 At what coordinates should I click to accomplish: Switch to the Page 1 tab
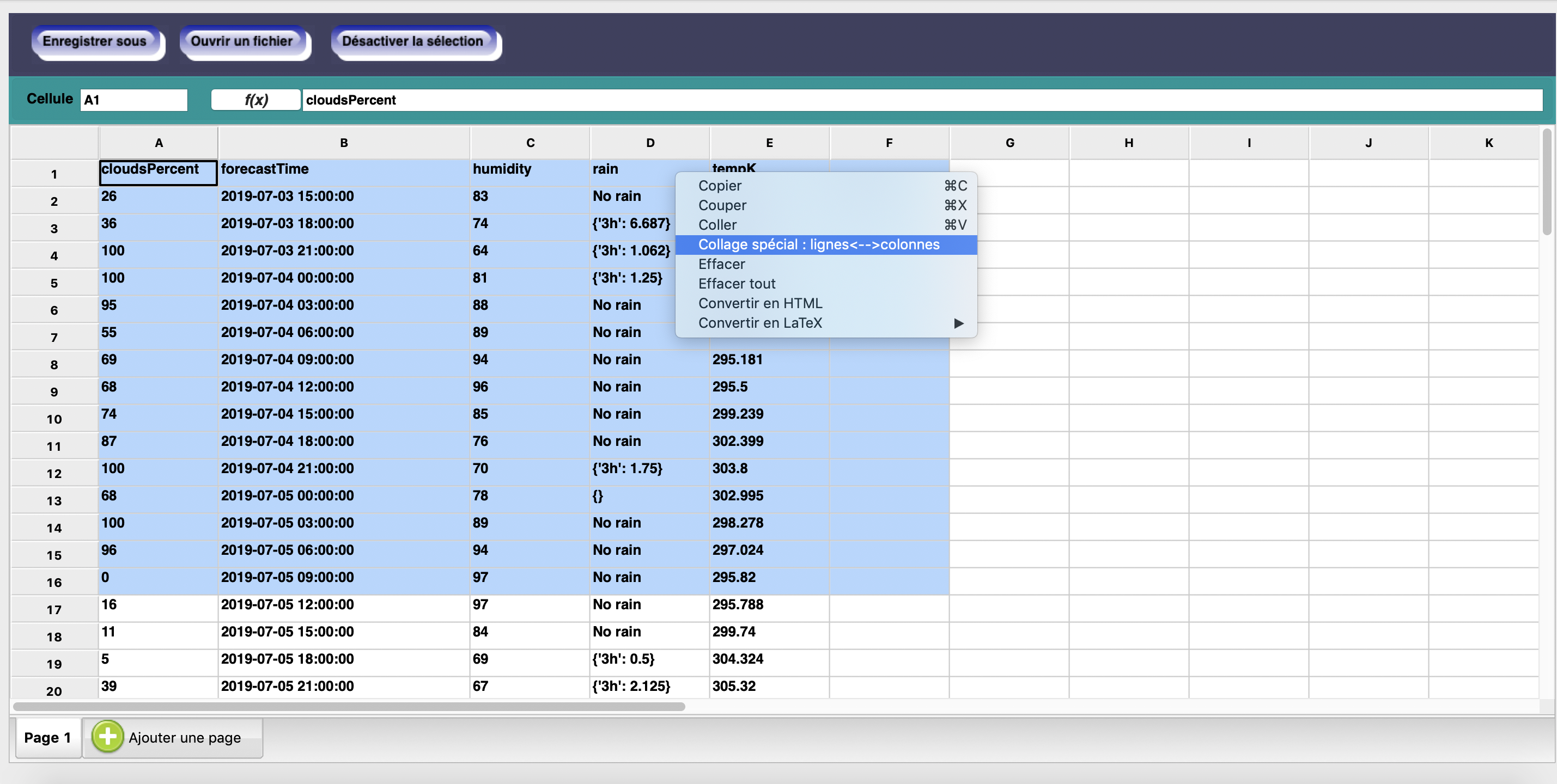(x=48, y=738)
